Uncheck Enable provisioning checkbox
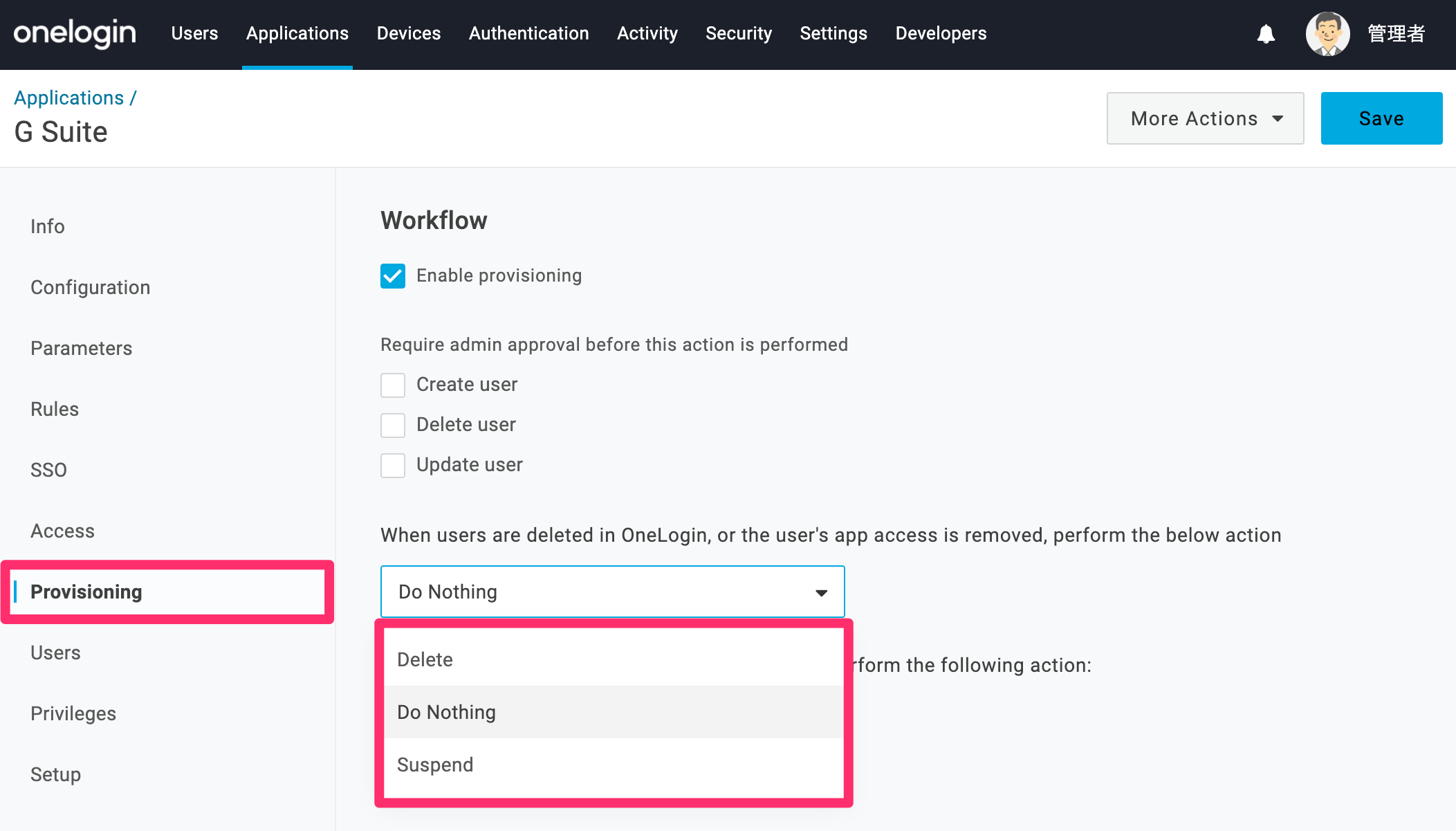This screenshot has width=1456, height=831. tap(393, 276)
